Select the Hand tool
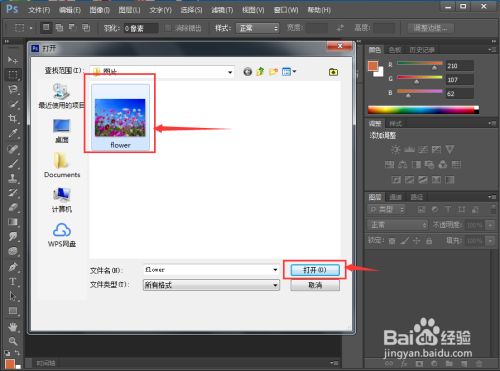This screenshot has width=500, height=371. (x=13, y=327)
